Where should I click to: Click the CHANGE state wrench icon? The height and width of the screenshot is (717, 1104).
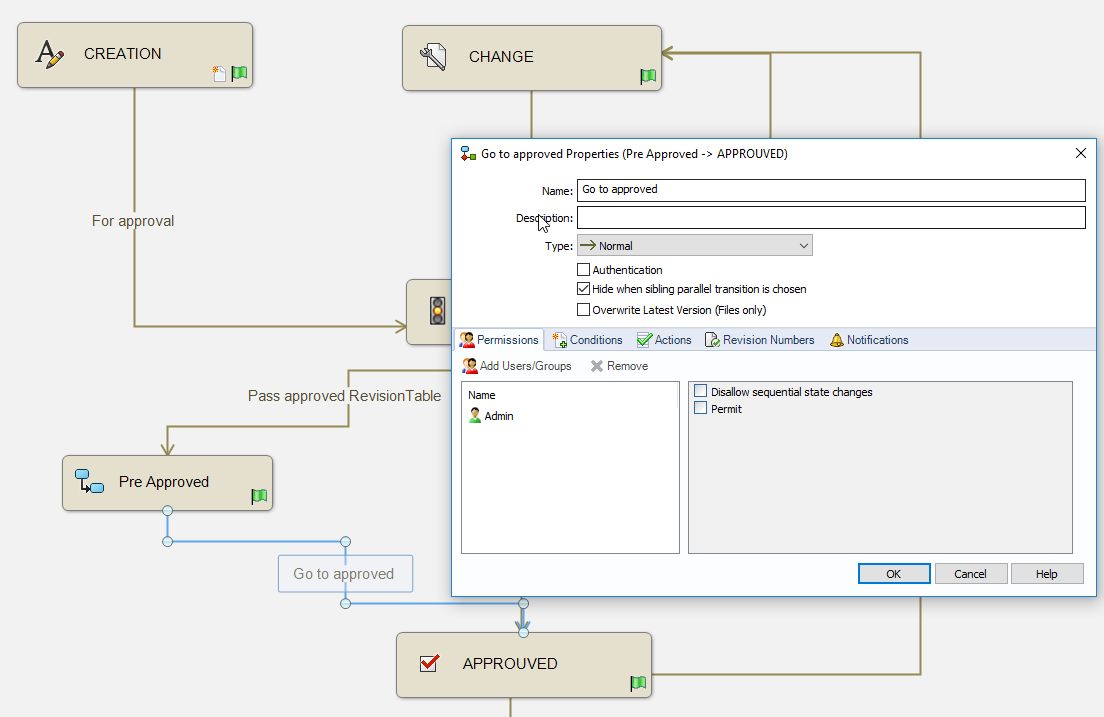434,57
